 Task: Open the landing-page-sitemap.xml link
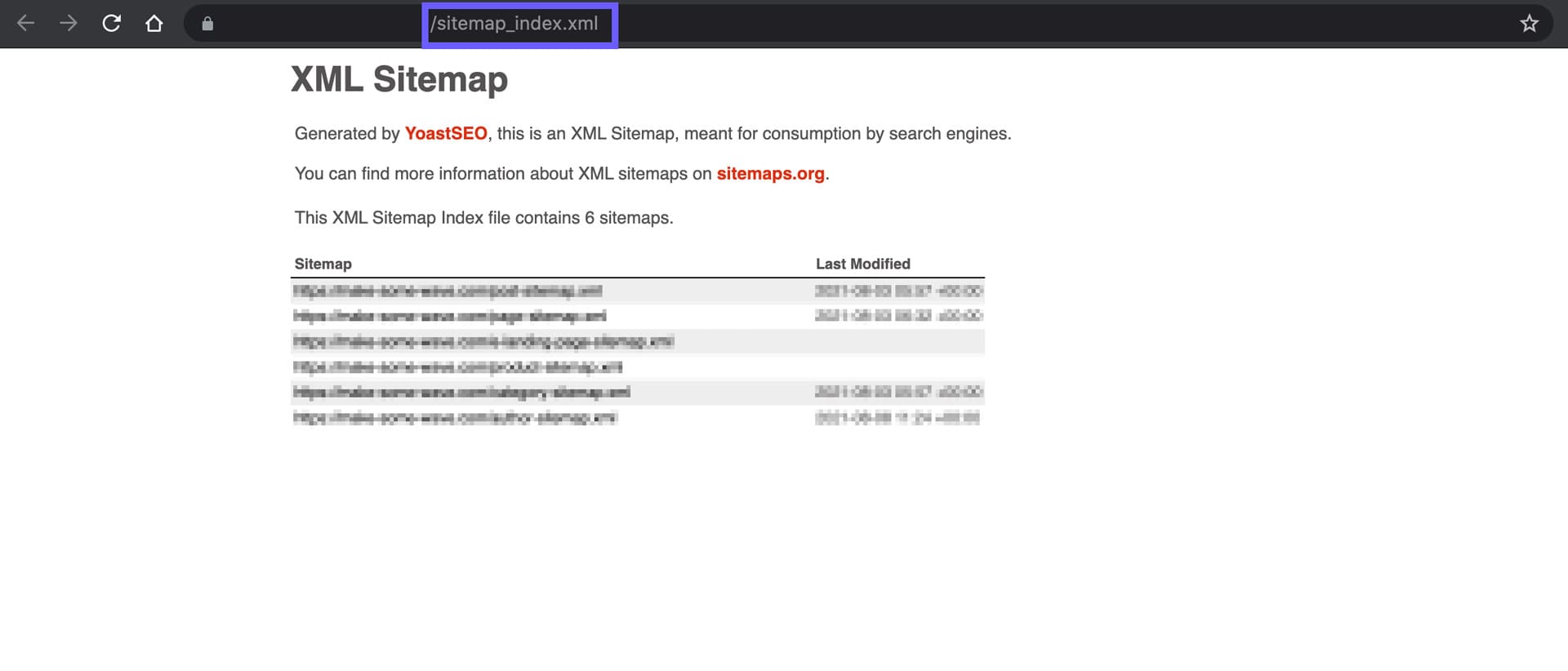pyautogui.click(x=483, y=341)
